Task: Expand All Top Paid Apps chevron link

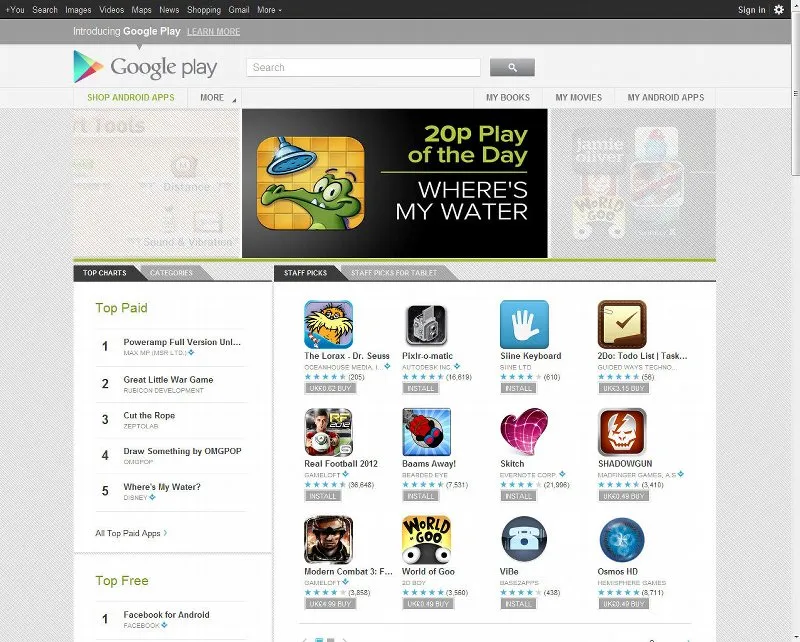Action: click(131, 533)
